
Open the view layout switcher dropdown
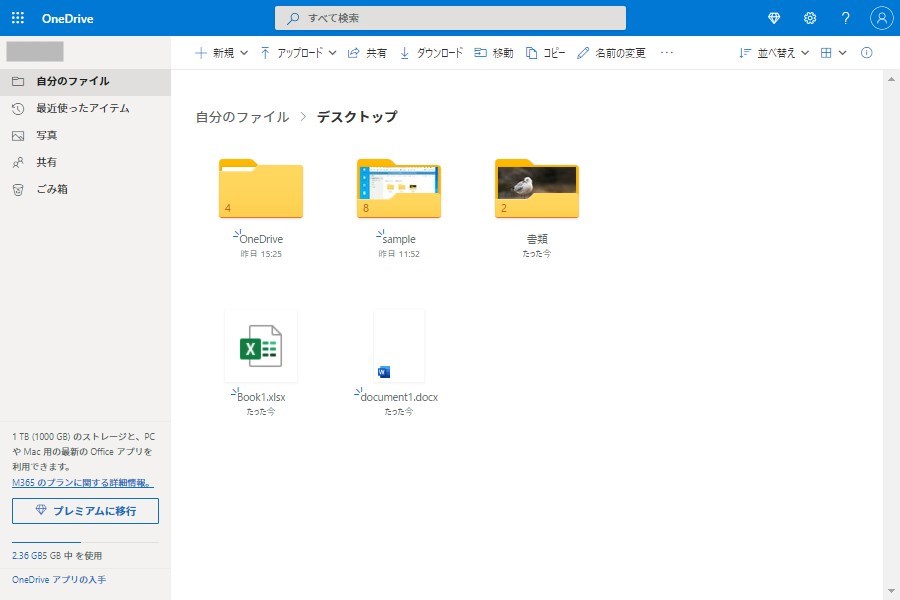(833, 53)
